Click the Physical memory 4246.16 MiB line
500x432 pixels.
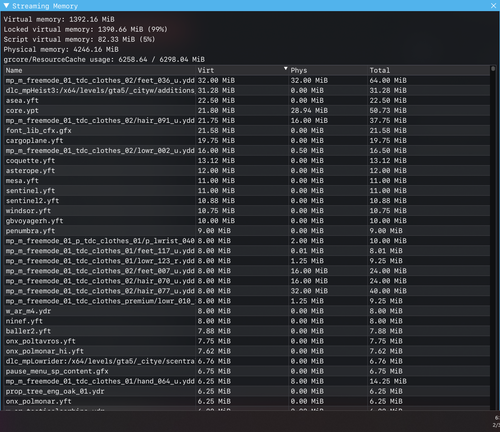tap(61, 49)
